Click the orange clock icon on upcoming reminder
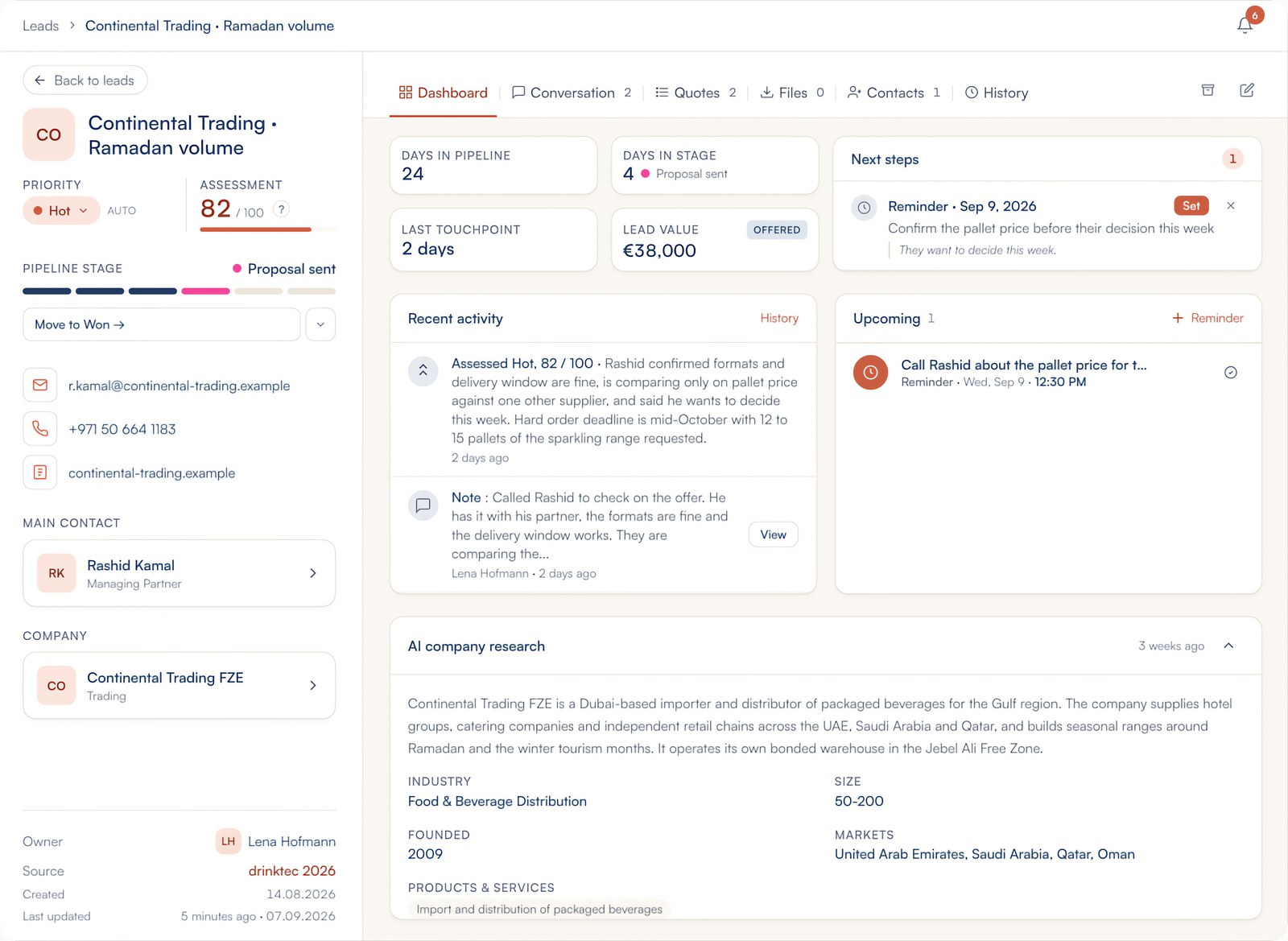The image size is (1288, 941). click(870, 372)
